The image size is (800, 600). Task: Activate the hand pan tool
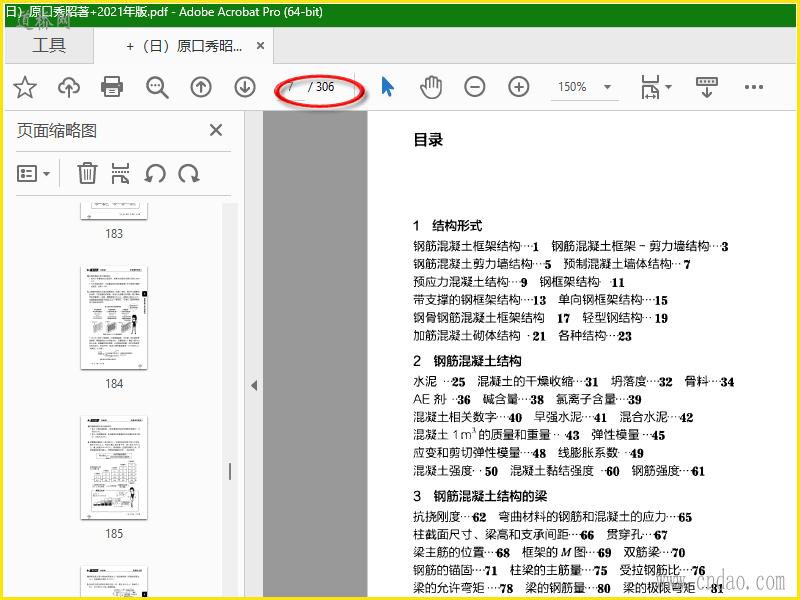(x=431, y=87)
